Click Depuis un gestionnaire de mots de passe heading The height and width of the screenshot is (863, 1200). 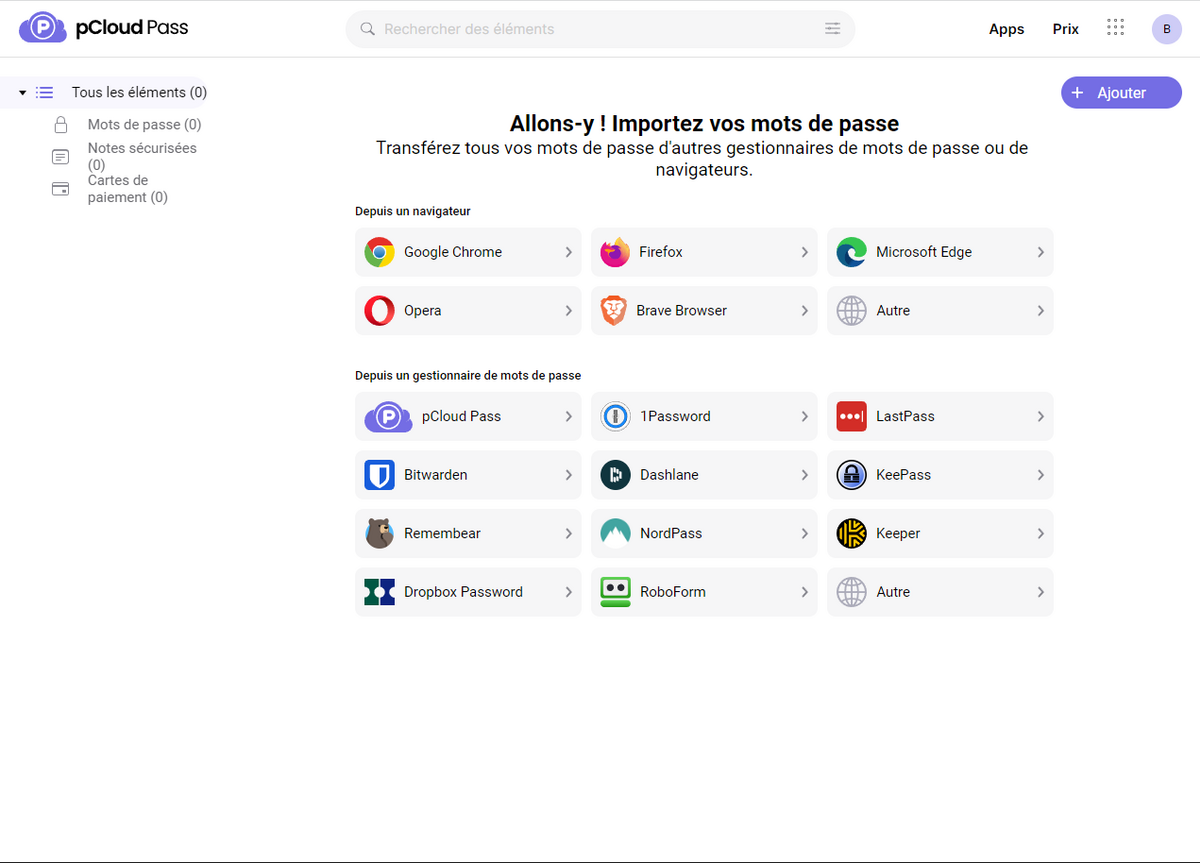click(x=468, y=375)
